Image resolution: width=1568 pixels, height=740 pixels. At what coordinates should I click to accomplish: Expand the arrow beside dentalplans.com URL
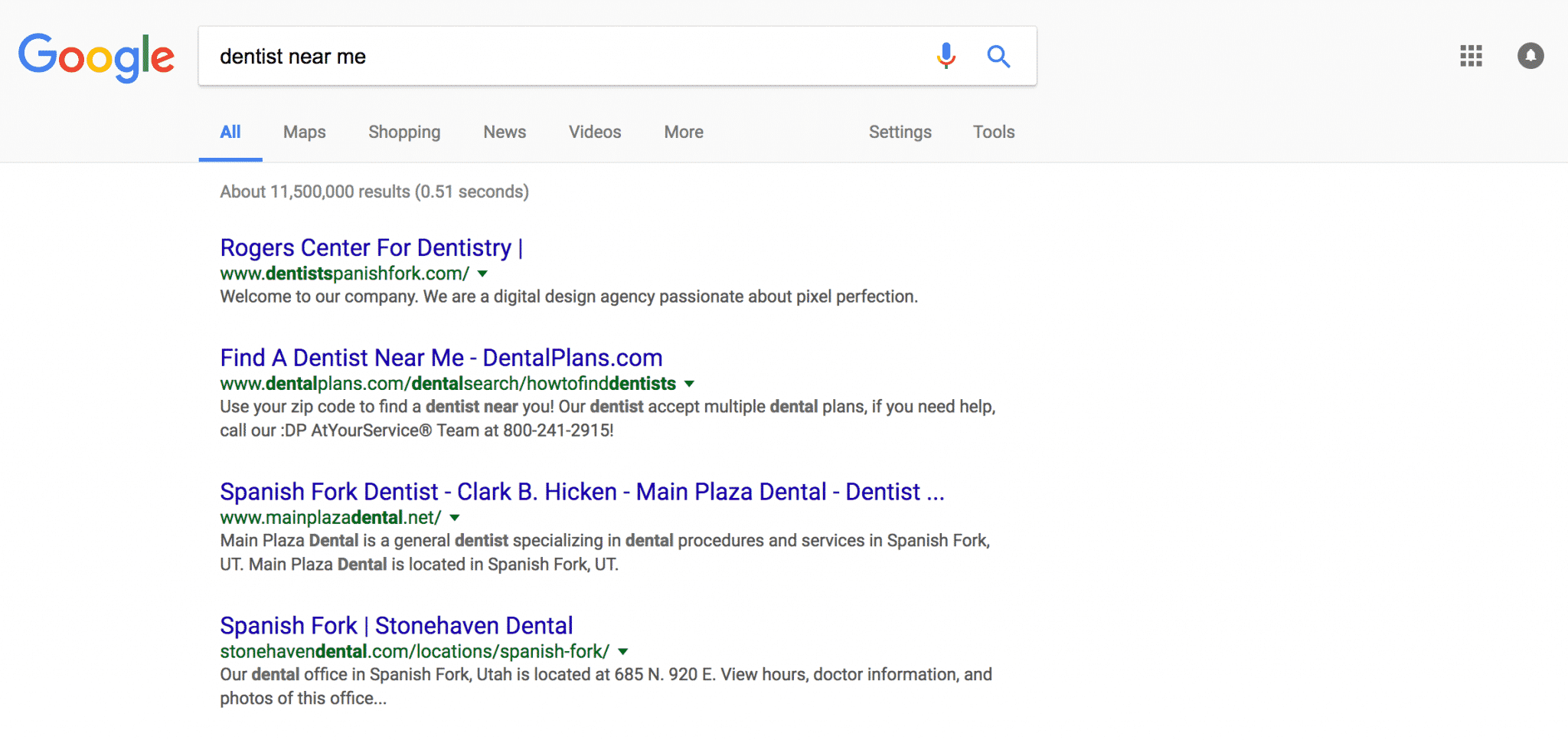pos(689,384)
